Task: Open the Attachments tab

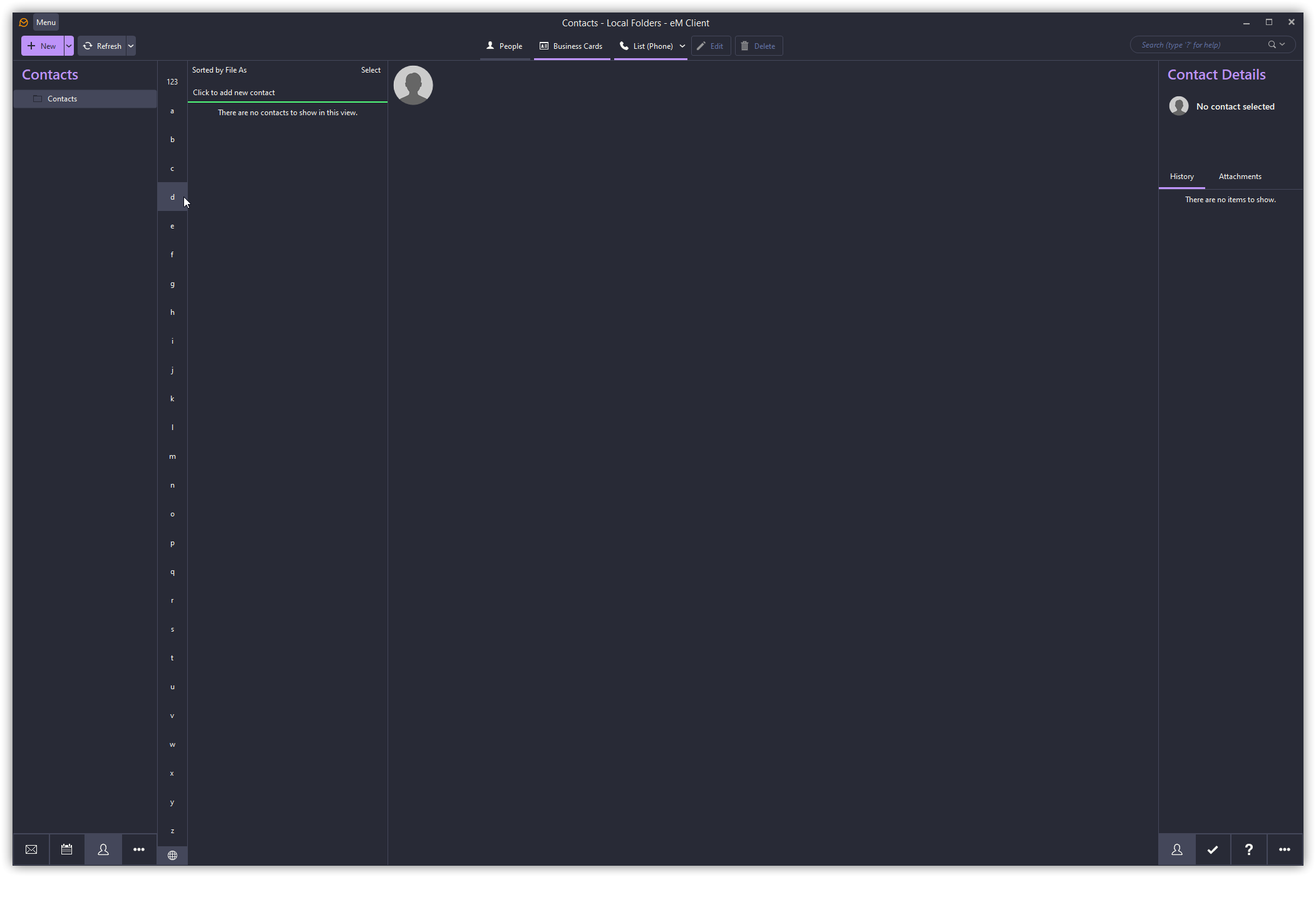Action: (x=1240, y=177)
